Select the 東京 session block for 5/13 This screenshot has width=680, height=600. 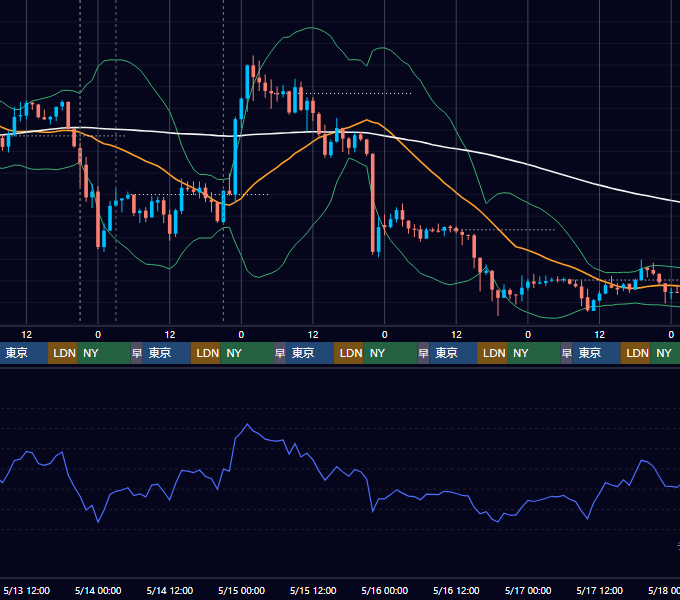(x=23, y=353)
